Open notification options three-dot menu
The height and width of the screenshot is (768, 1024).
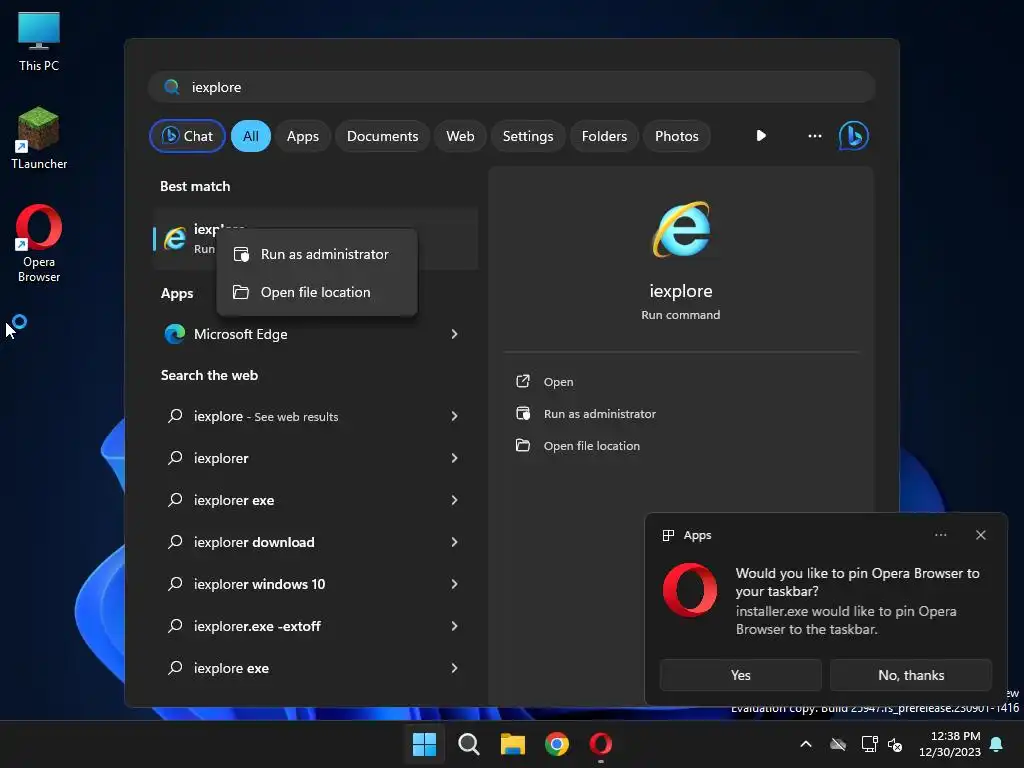tap(940, 535)
